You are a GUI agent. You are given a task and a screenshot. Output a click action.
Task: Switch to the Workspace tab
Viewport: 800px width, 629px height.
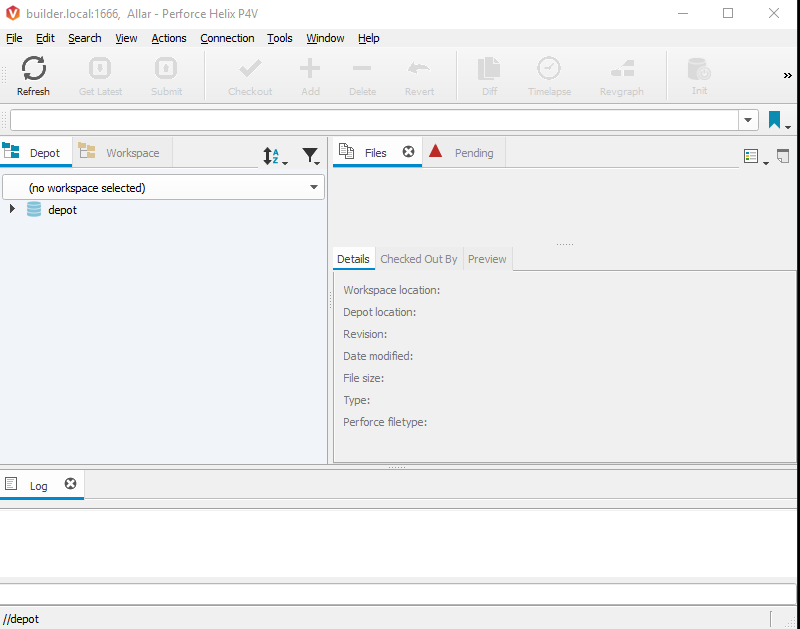click(122, 152)
